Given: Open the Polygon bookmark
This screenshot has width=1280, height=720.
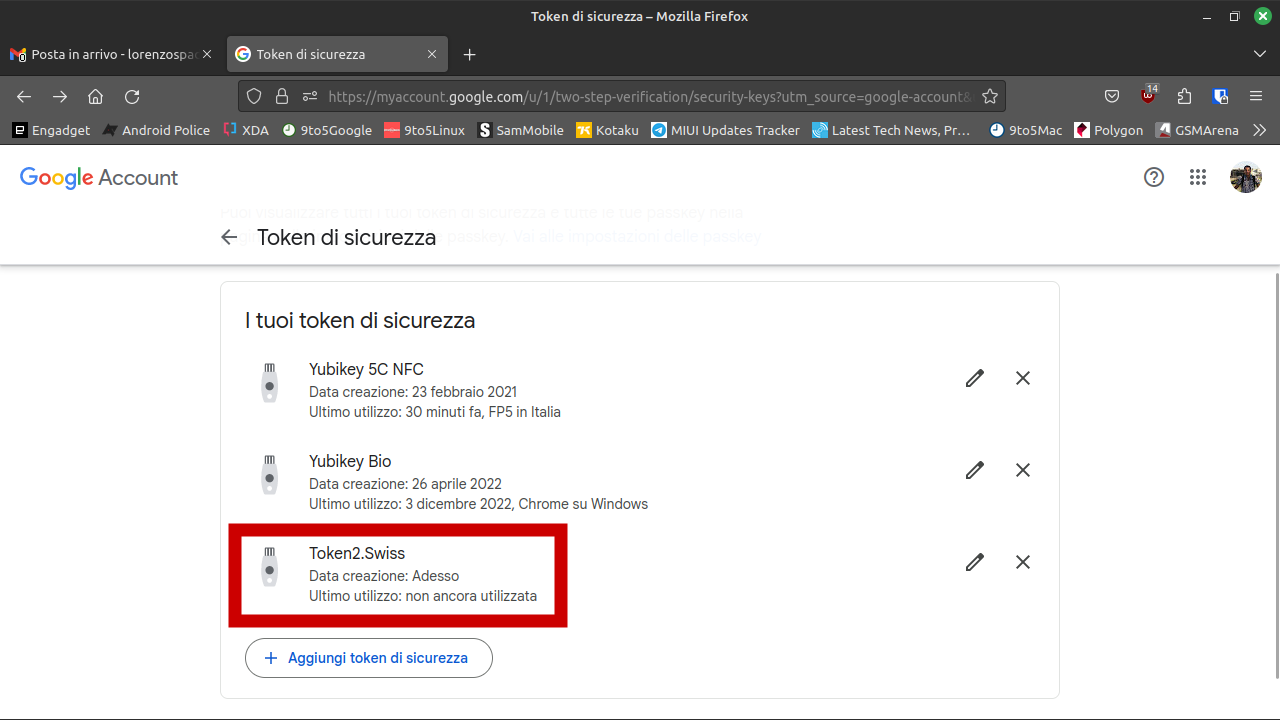Looking at the screenshot, I should pos(1108,130).
